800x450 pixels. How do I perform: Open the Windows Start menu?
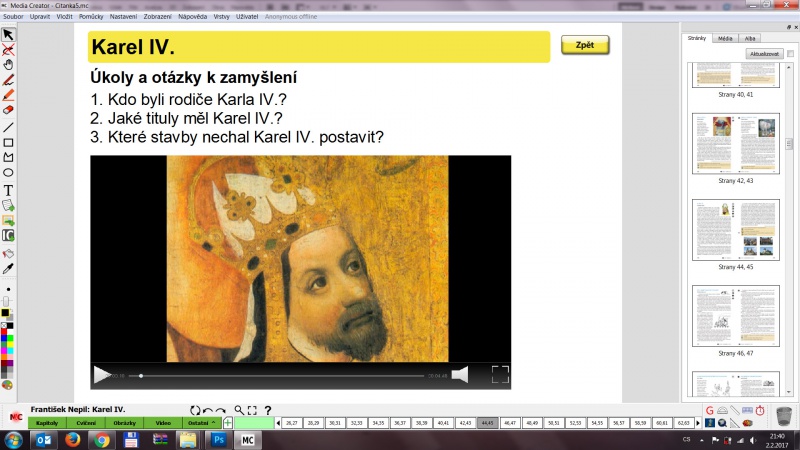tap(14, 440)
